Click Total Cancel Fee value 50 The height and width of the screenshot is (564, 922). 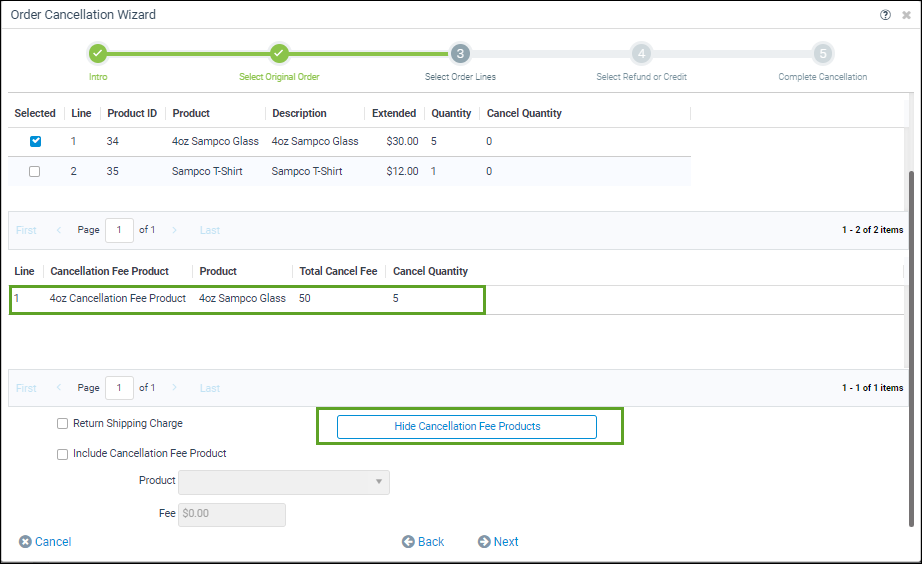coord(305,298)
